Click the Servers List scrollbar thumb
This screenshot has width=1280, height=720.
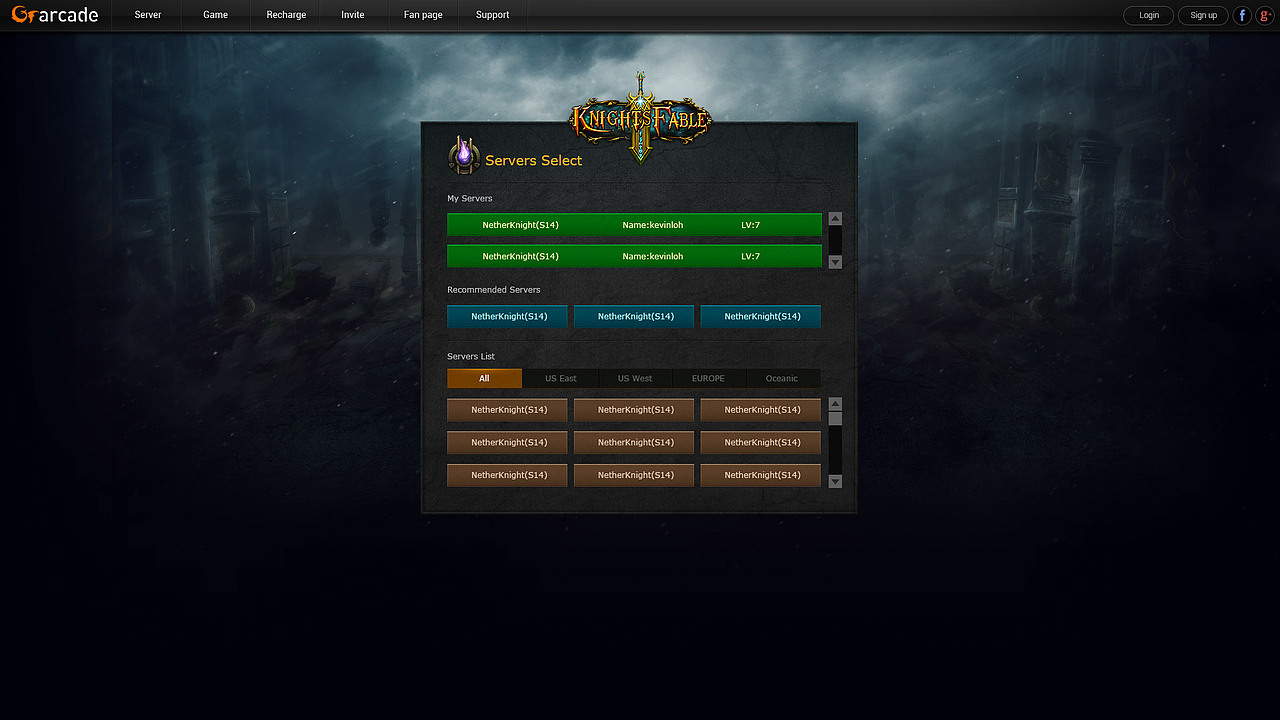836,419
